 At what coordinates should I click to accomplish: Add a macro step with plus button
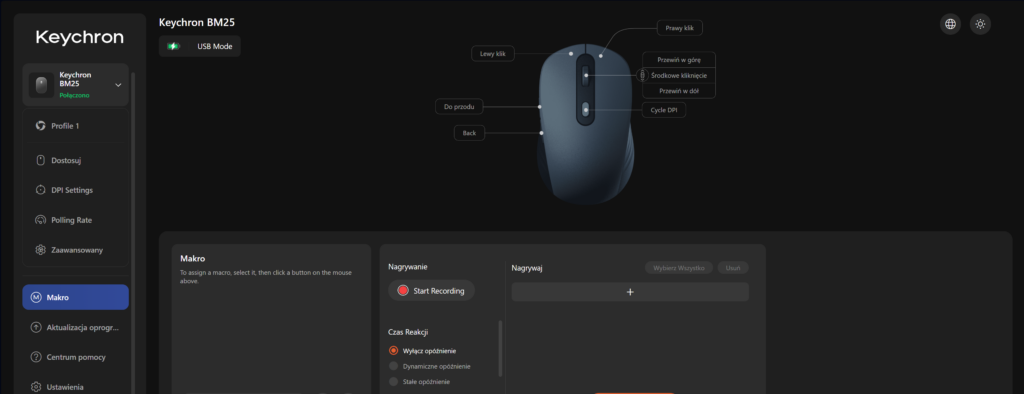tap(630, 292)
